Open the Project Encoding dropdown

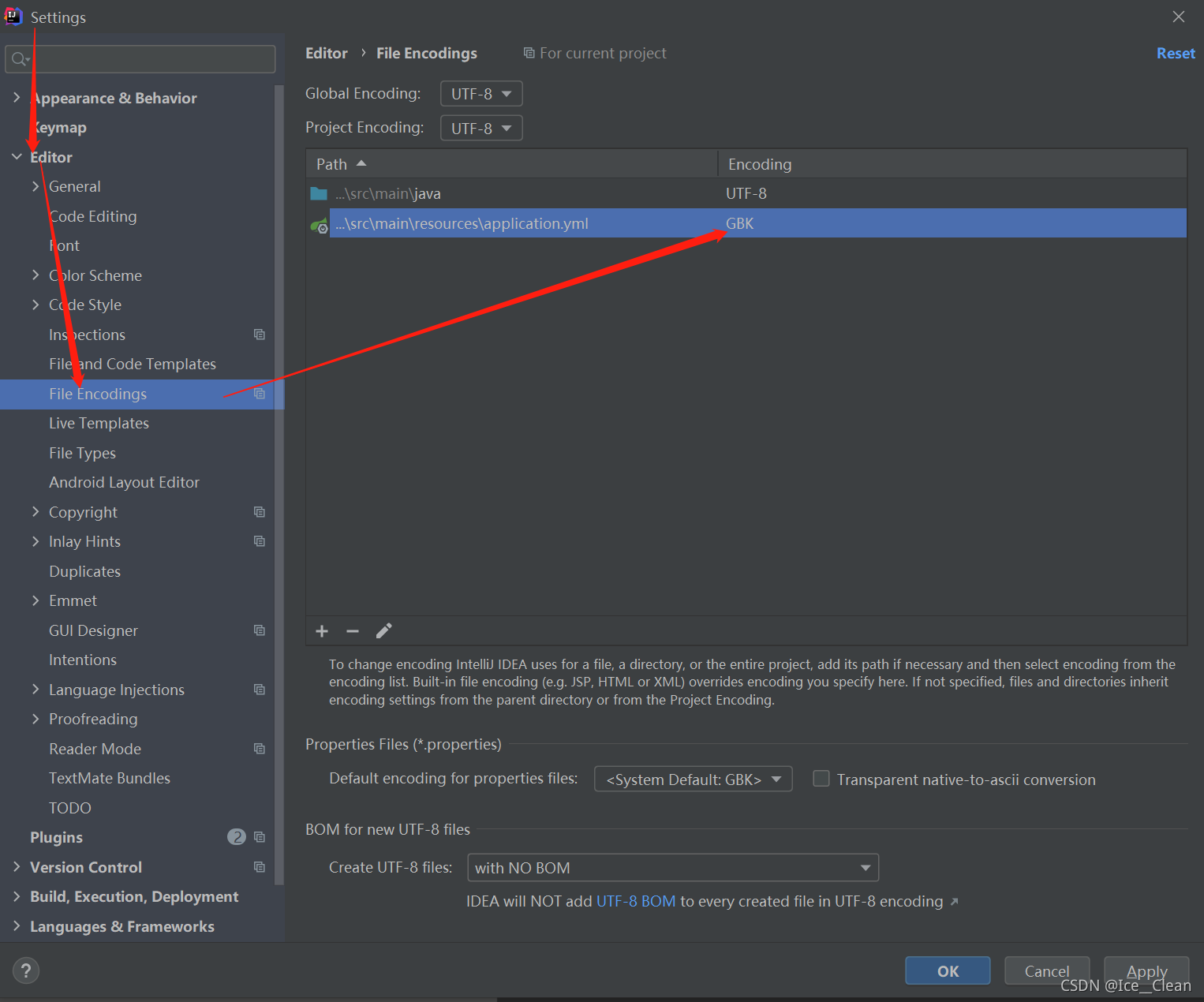click(481, 128)
